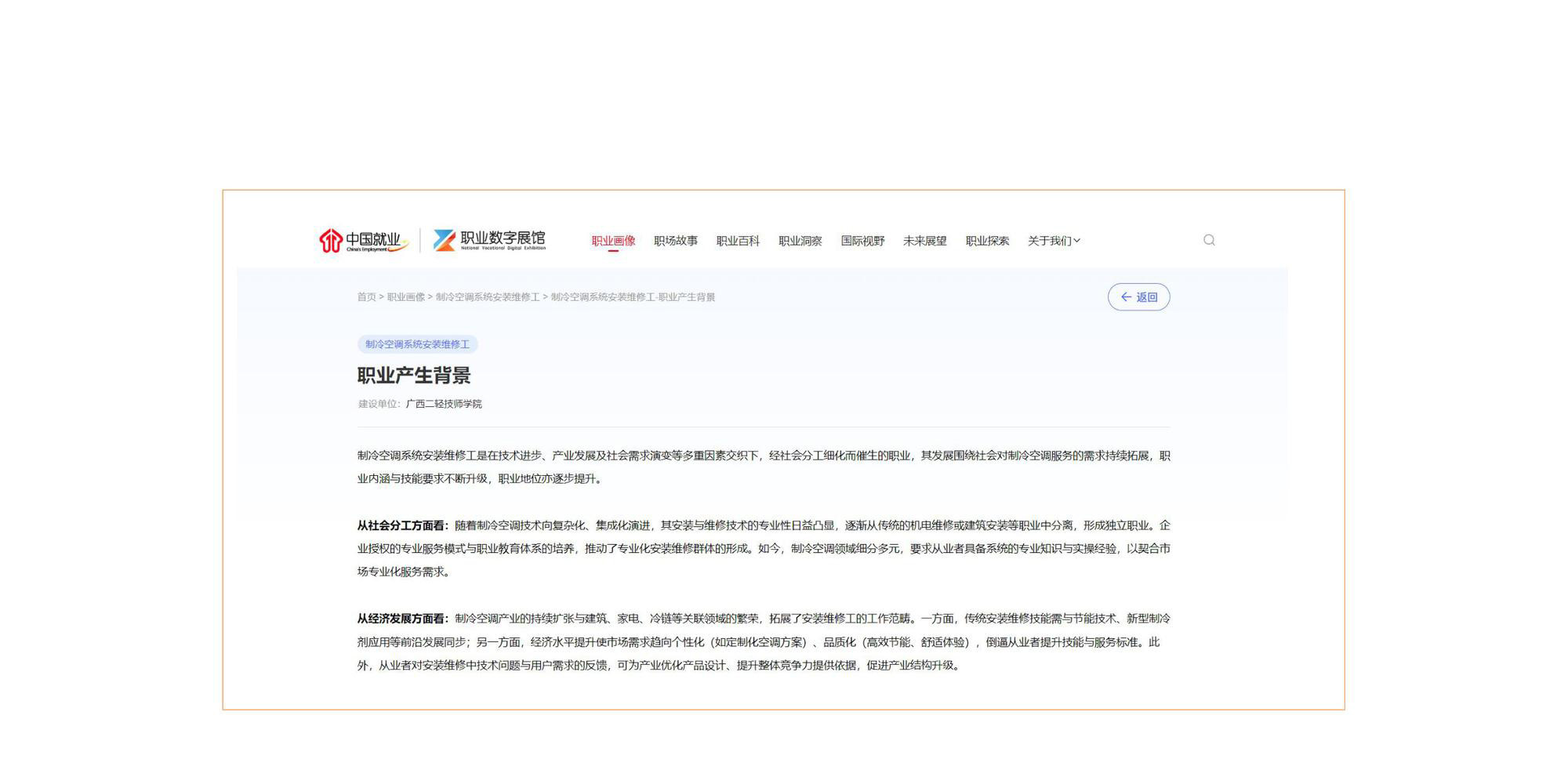Screen dimensions: 1568x781
Task: Click the bold 从社会分工方面看 text
Action: (x=403, y=525)
